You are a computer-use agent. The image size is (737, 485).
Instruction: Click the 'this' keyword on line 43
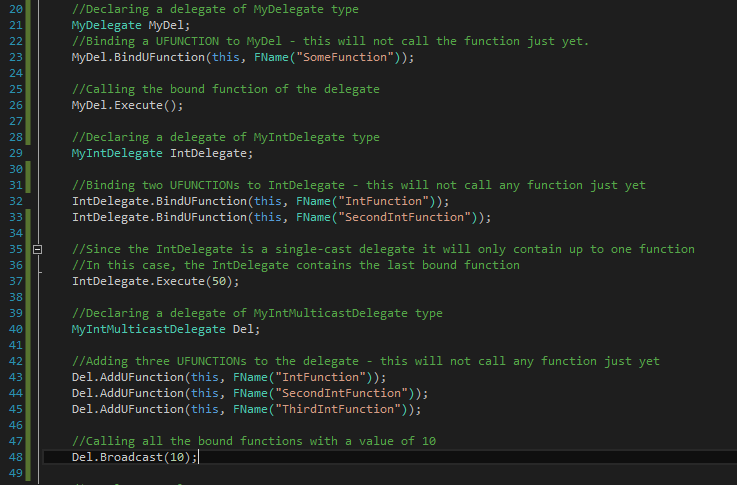(204, 377)
